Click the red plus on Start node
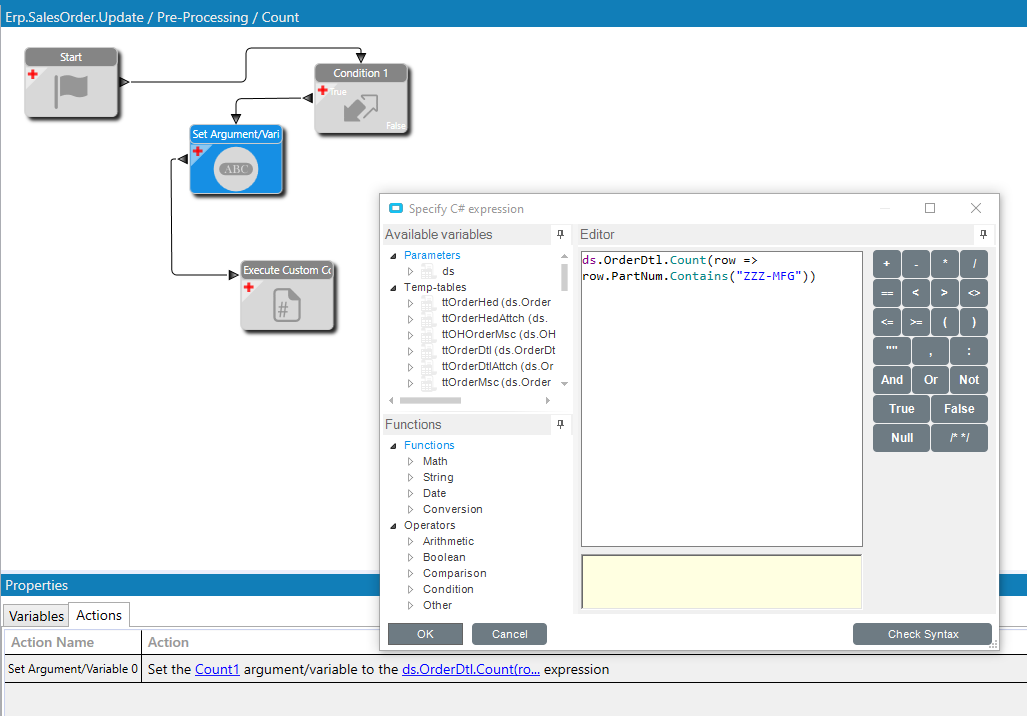Viewport: 1027px width, 716px height. (33, 74)
